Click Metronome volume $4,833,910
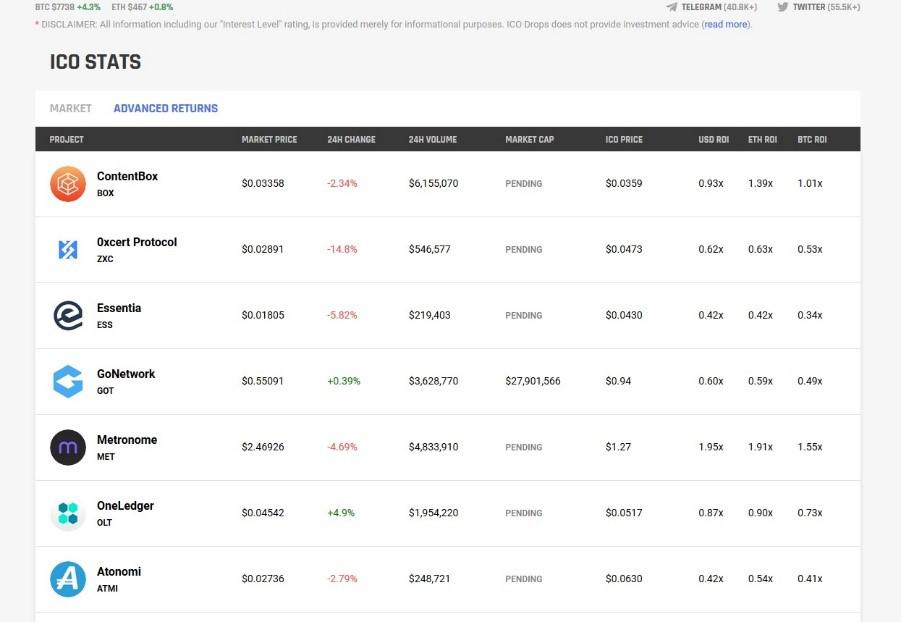The height and width of the screenshot is (622, 901). pos(433,447)
